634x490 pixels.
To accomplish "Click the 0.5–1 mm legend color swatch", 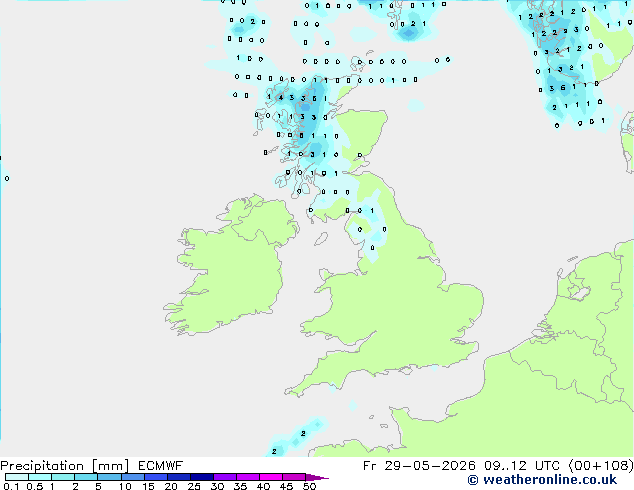I will (40, 477).
